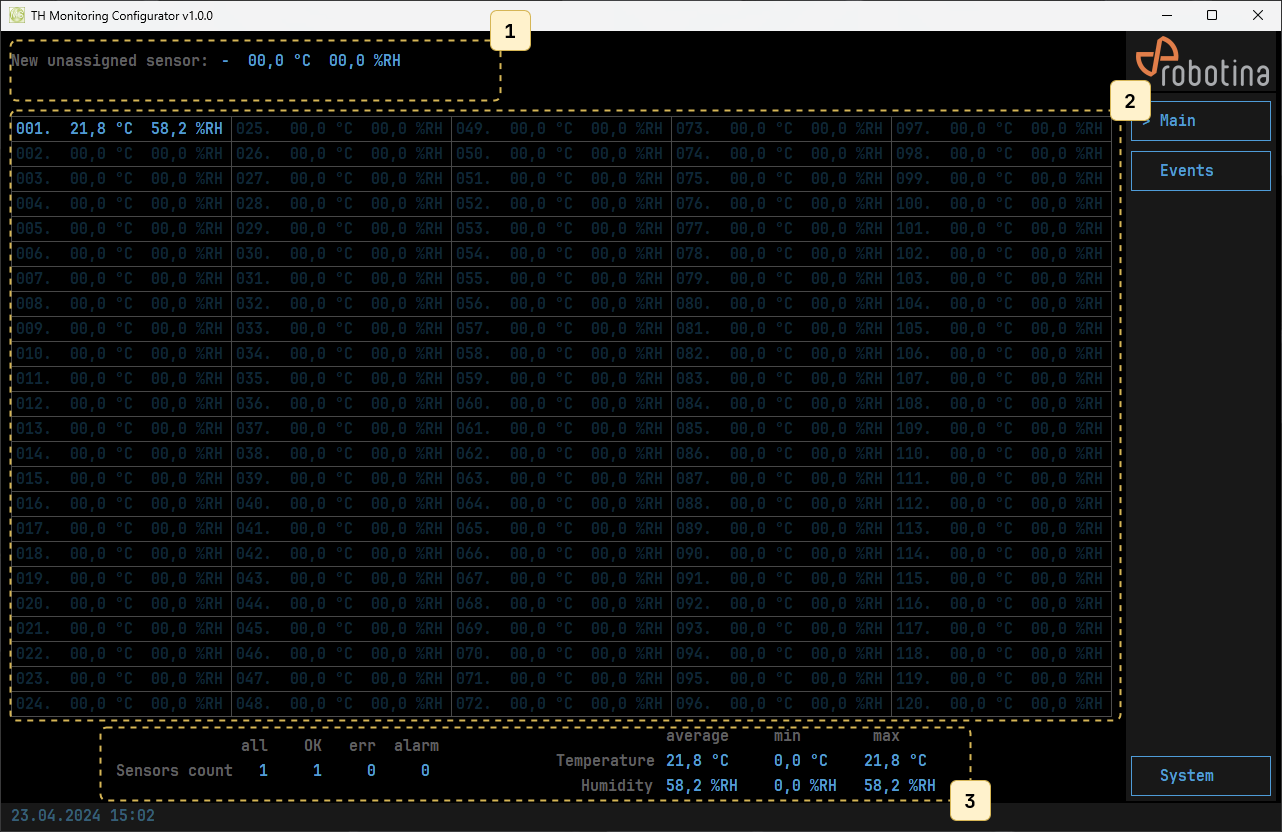Viewport: 1283px width, 833px height.
Task: Click the 'OK' sensors count value
Action: (317, 771)
